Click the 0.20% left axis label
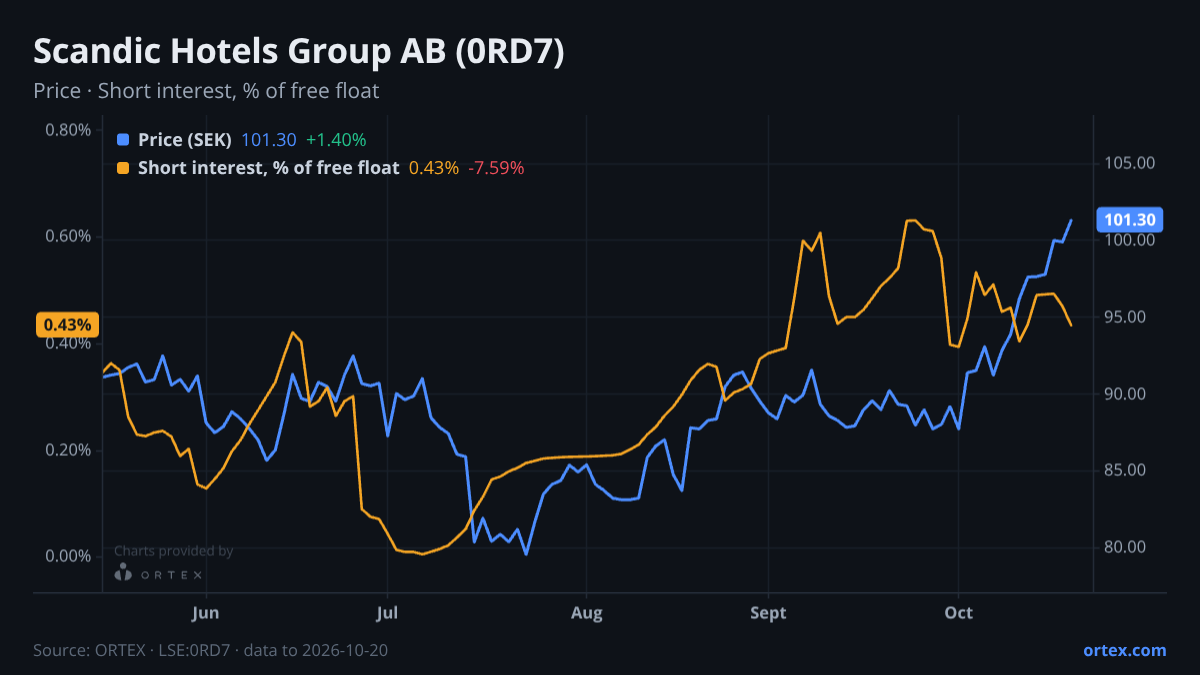1200x675 pixels. (x=68, y=450)
